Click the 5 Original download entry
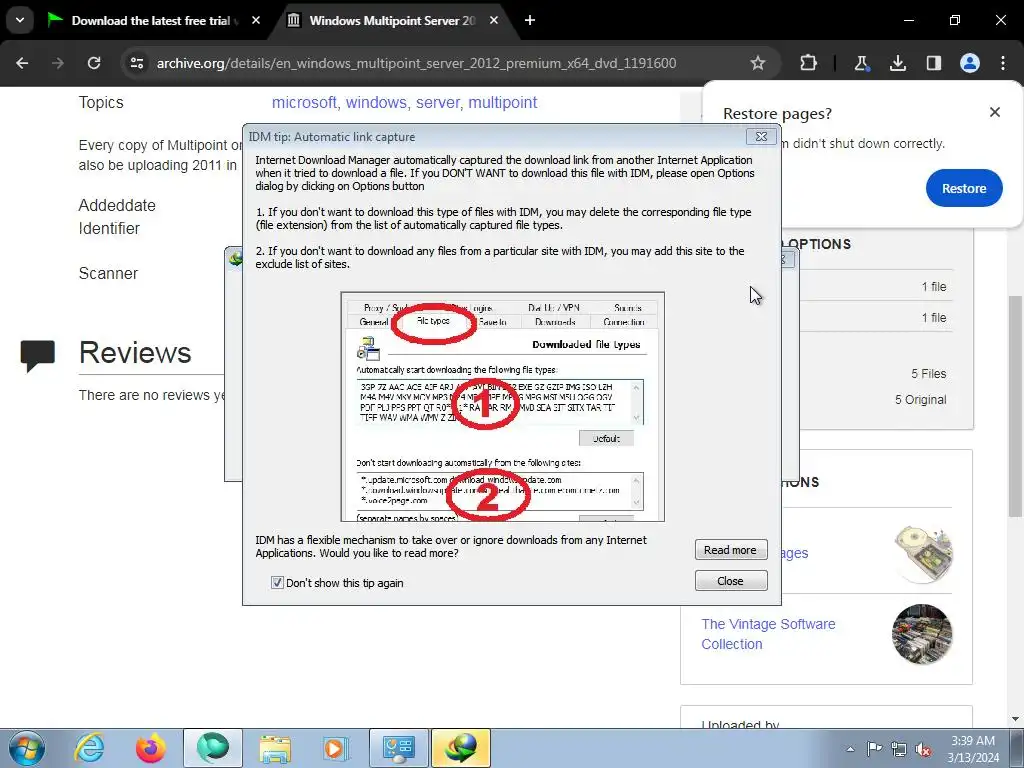The height and width of the screenshot is (768, 1024). click(x=921, y=400)
